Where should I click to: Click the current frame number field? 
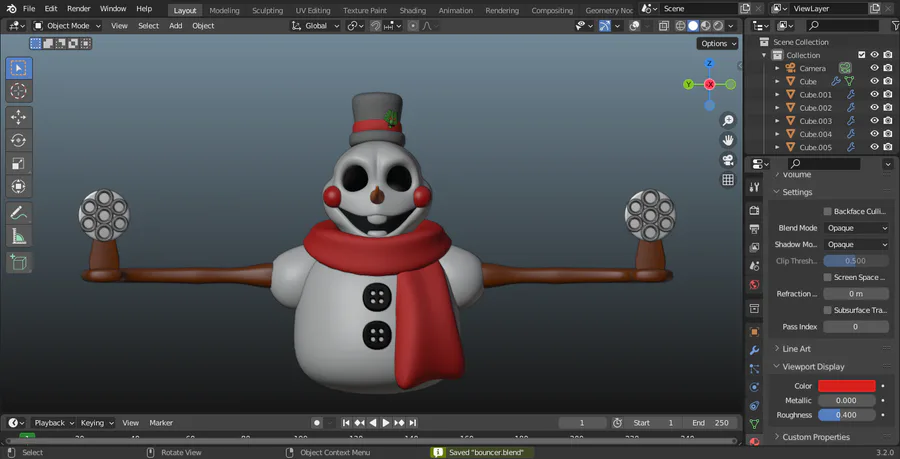(582, 423)
